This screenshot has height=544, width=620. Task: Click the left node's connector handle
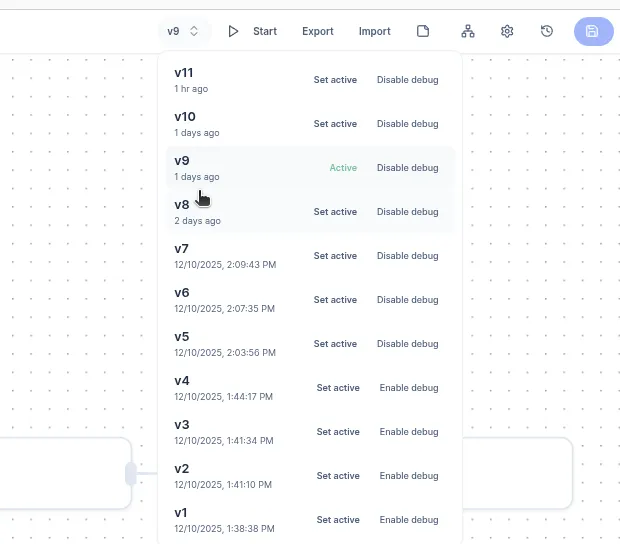130,474
